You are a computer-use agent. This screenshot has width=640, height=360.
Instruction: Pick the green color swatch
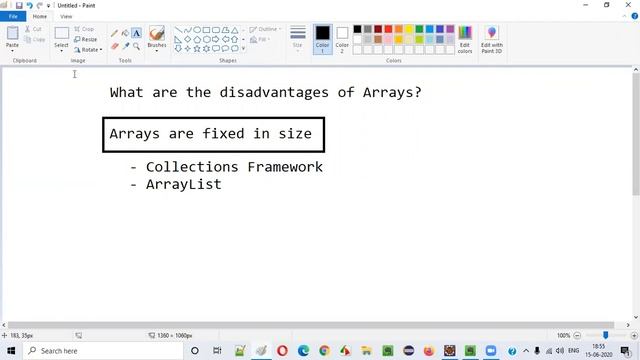click(x=419, y=29)
